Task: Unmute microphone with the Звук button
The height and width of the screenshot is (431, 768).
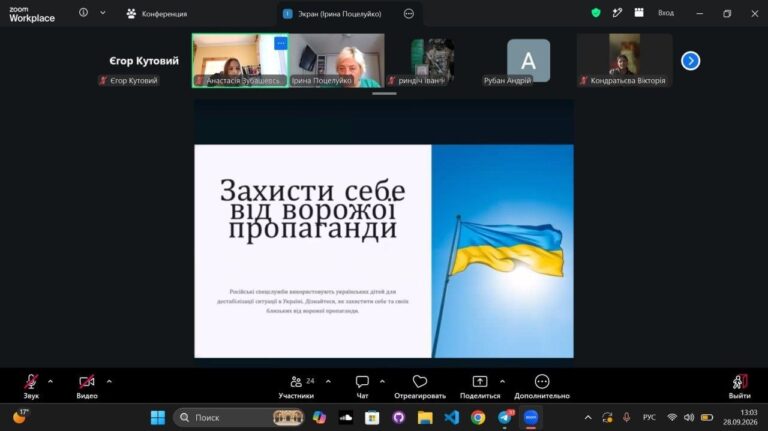Action: tap(31, 386)
